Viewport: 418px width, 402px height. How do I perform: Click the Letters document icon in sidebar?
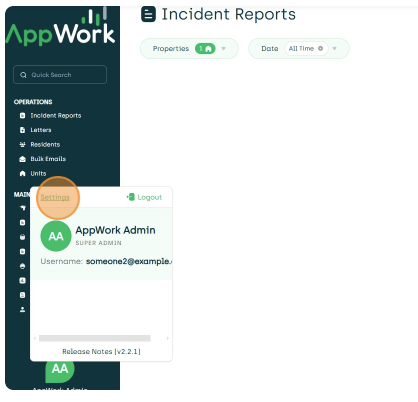click(x=22, y=130)
